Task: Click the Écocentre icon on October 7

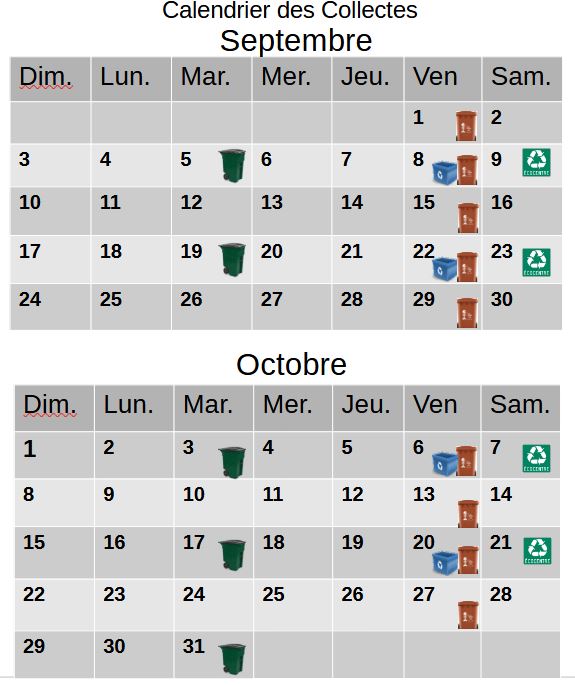Action: [x=537, y=459]
